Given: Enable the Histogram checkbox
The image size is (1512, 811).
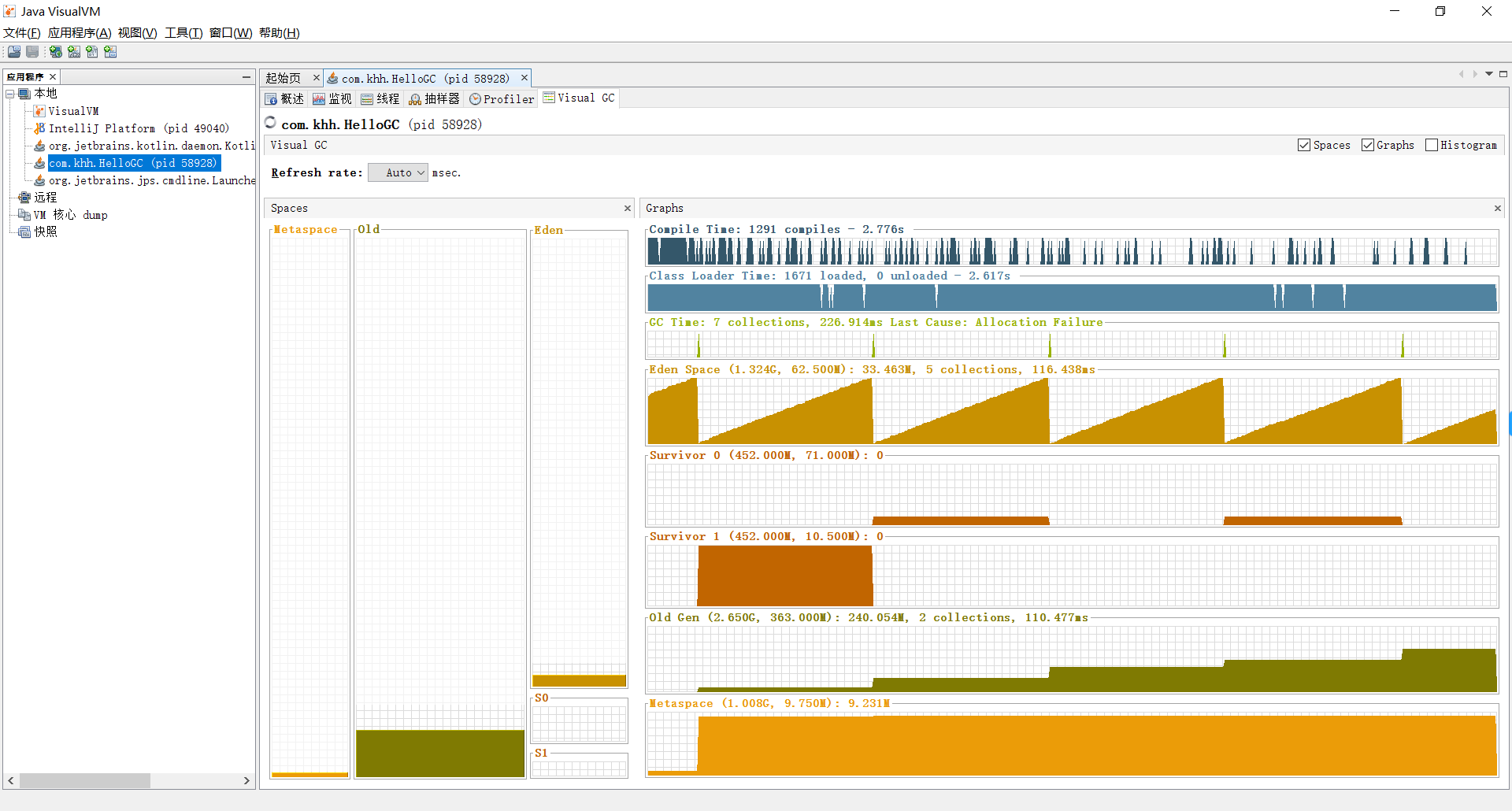Looking at the screenshot, I should 1432,145.
